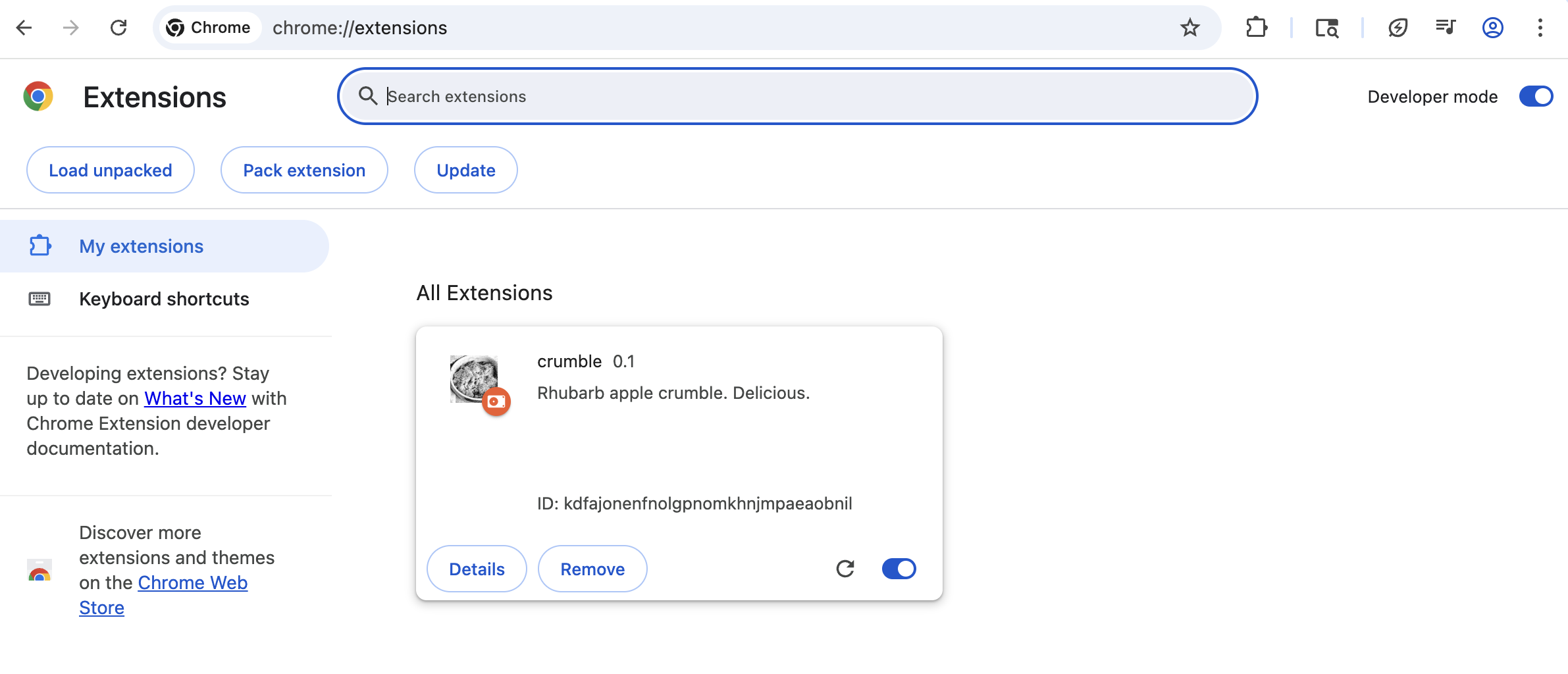1568x674 pixels.
Task: Remove the crumble extension
Action: point(592,569)
